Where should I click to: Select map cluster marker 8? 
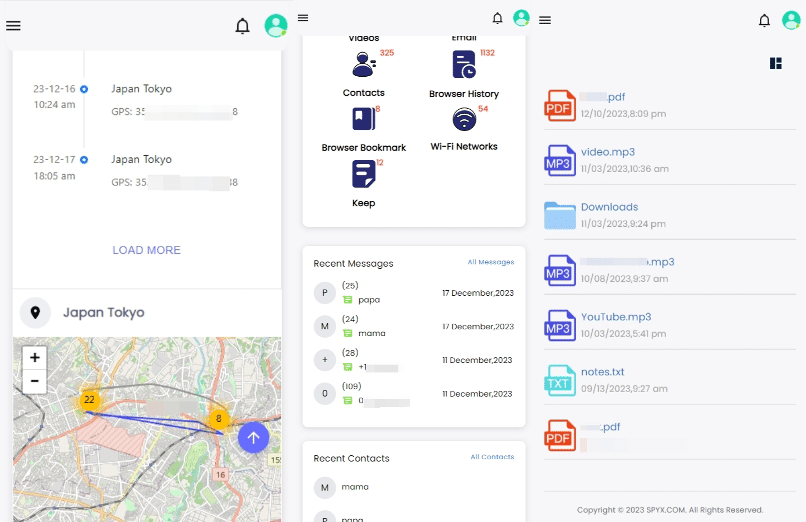point(218,419)
